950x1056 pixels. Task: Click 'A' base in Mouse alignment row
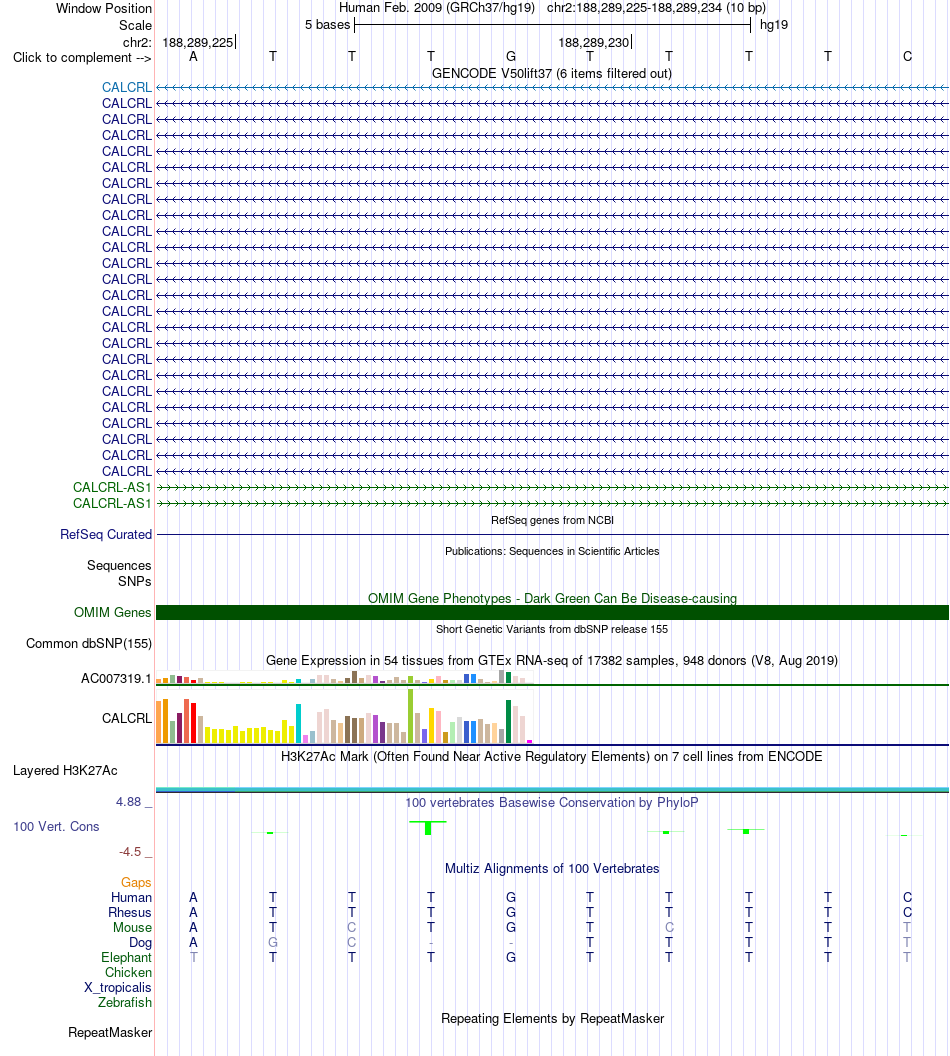tap(193, 928)
